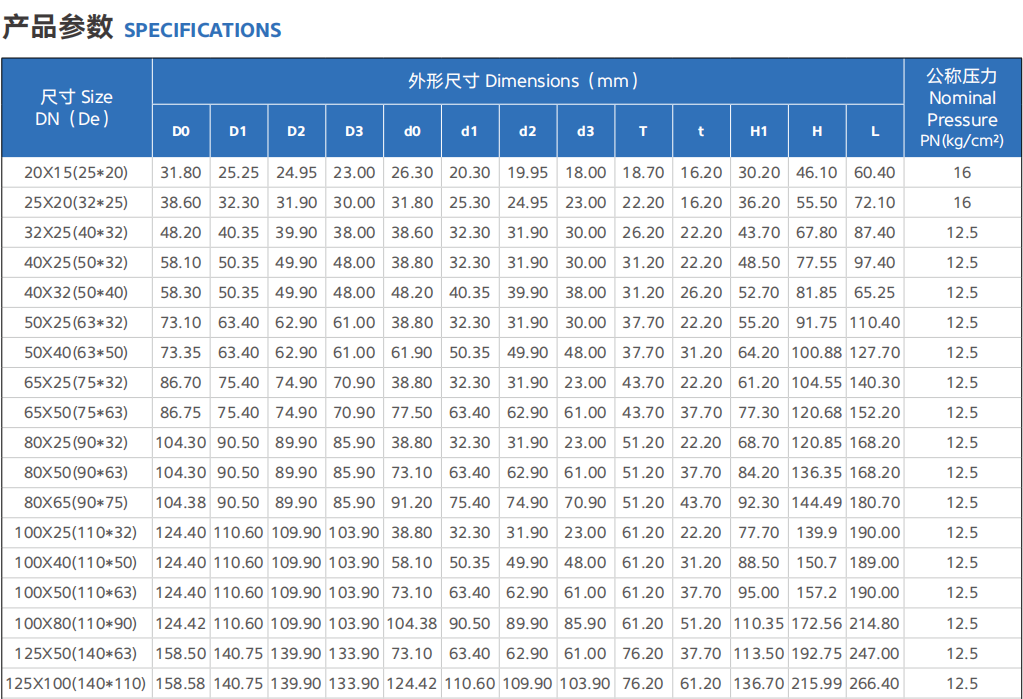Screen dimensions: 1023x699
Task: Click the row label 80X50(90*63)
Action: tap(76, 473)
